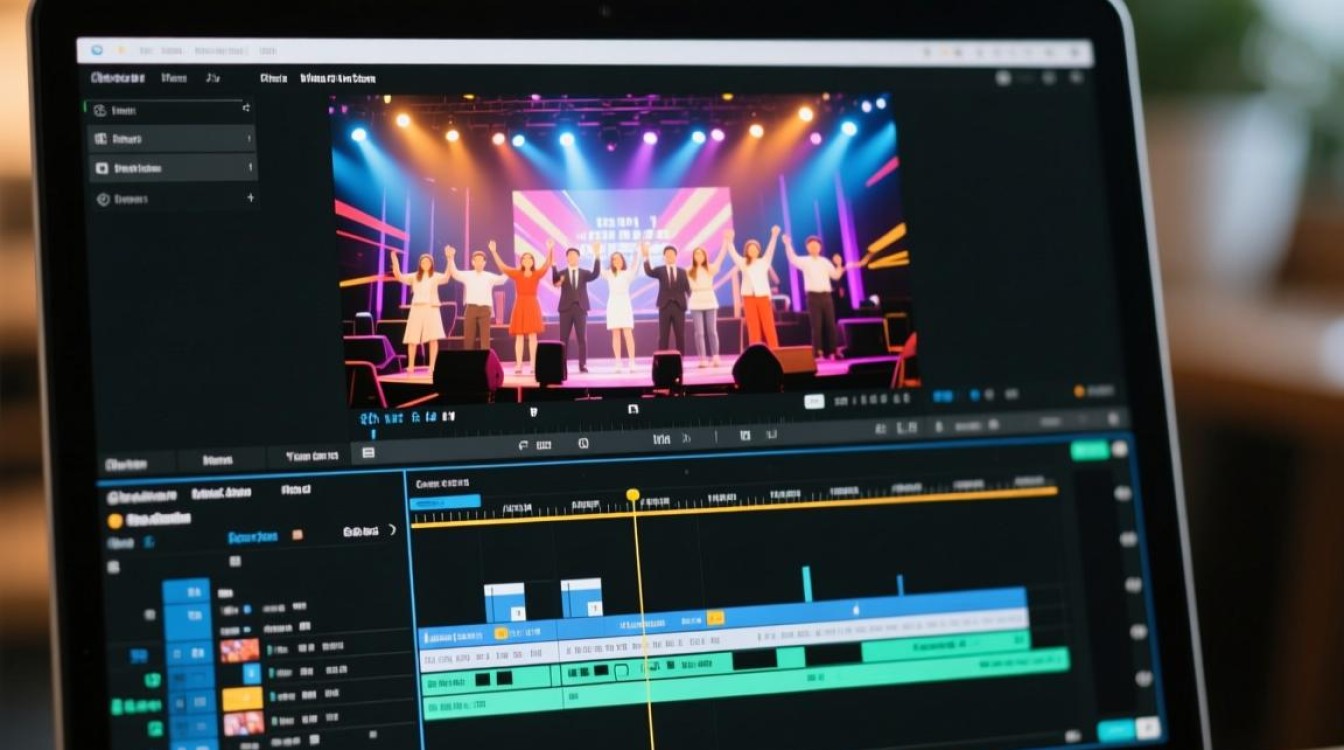Select the upper video thumbnail in the track list

click(240, 650)
